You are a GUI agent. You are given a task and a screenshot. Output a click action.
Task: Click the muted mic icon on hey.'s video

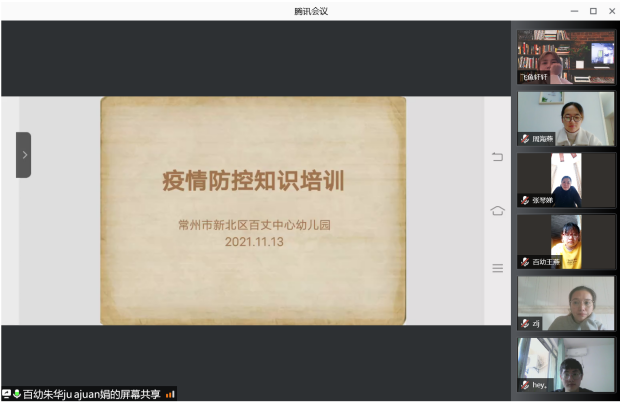pos(524,385)
